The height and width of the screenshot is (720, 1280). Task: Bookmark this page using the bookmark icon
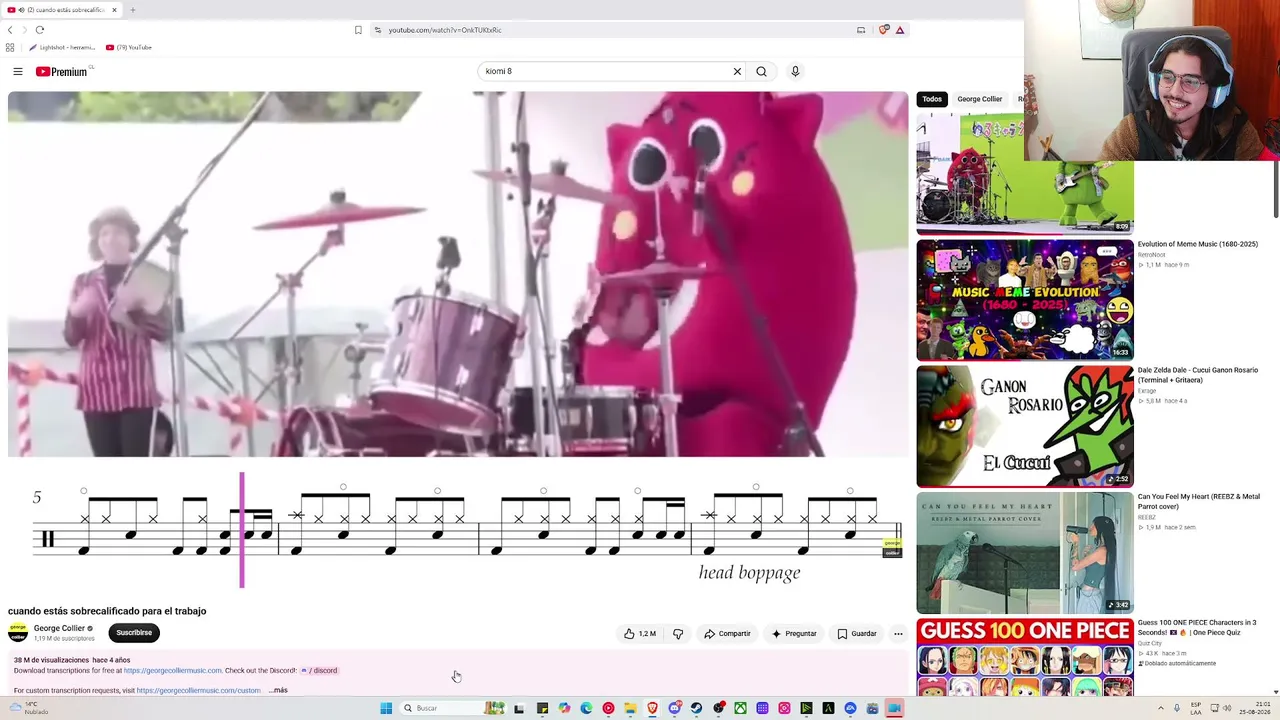[x=358, y=30]
